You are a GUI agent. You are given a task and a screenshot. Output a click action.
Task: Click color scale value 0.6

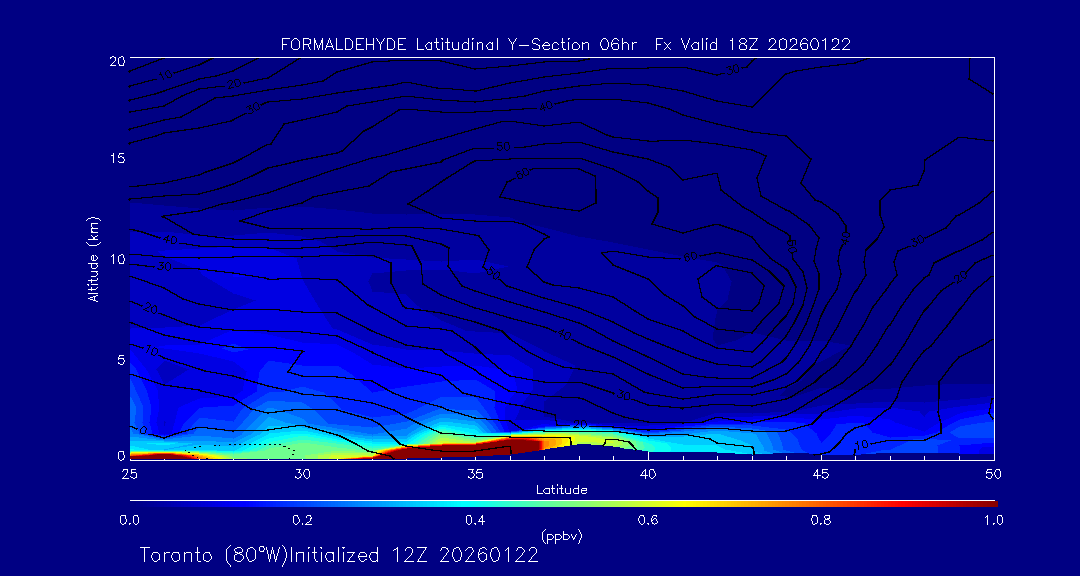648,520
